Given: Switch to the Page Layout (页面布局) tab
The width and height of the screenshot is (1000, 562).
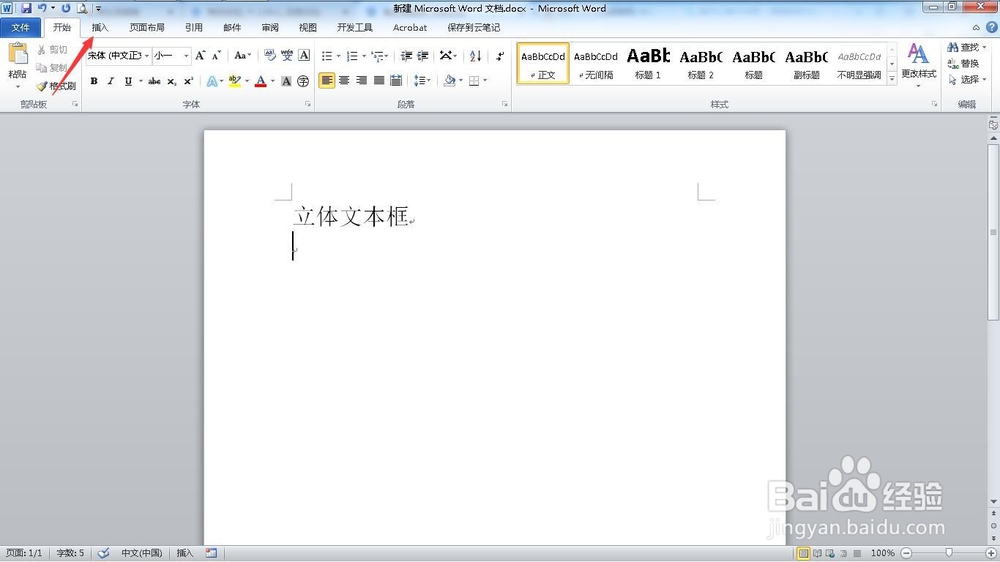Looking at the screenshot, I should (x=147, y=27).
